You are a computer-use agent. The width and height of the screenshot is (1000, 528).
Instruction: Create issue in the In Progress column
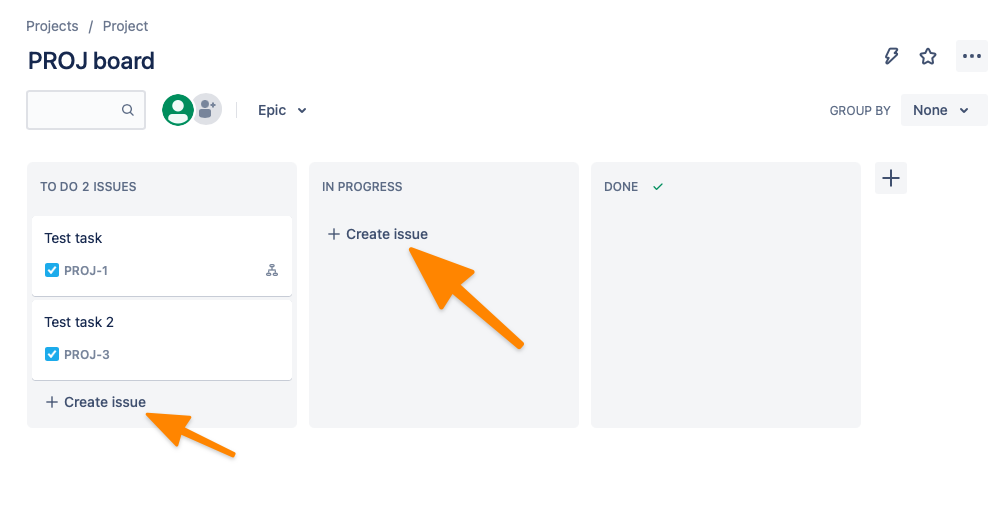coord(378,234)
